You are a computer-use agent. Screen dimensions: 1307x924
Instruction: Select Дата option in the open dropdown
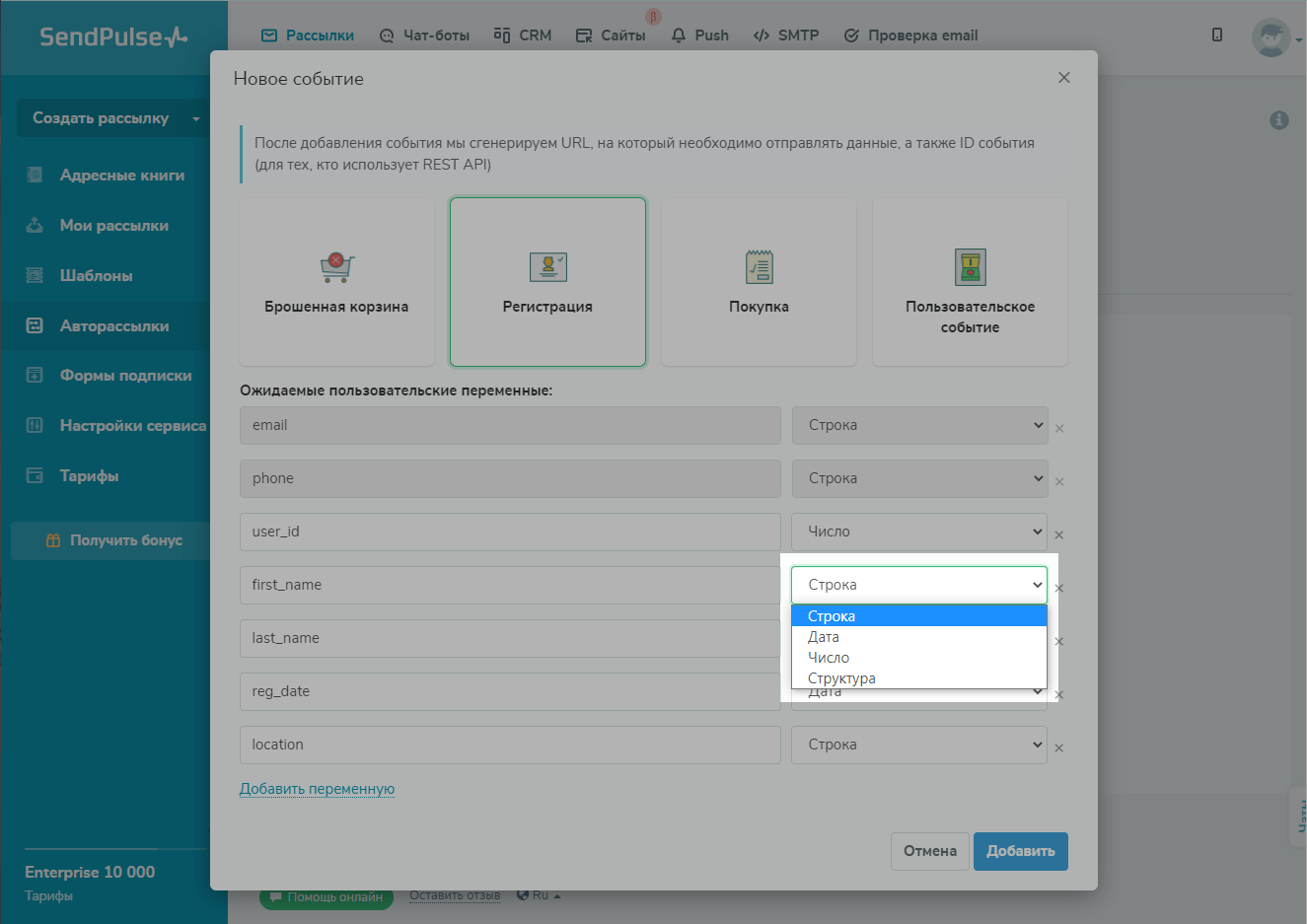[x=824, y=637]
